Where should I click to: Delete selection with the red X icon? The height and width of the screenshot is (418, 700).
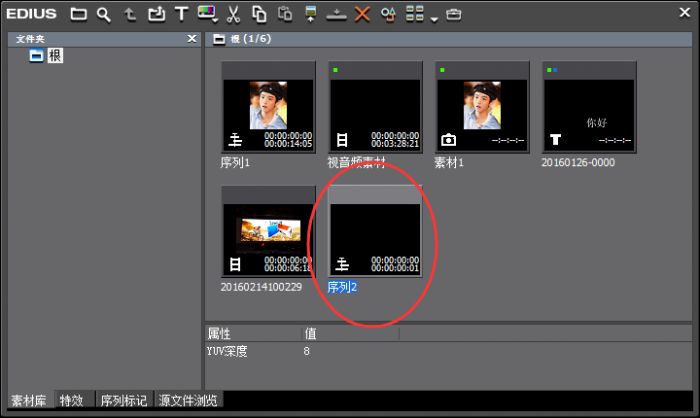tap(362, 14)
